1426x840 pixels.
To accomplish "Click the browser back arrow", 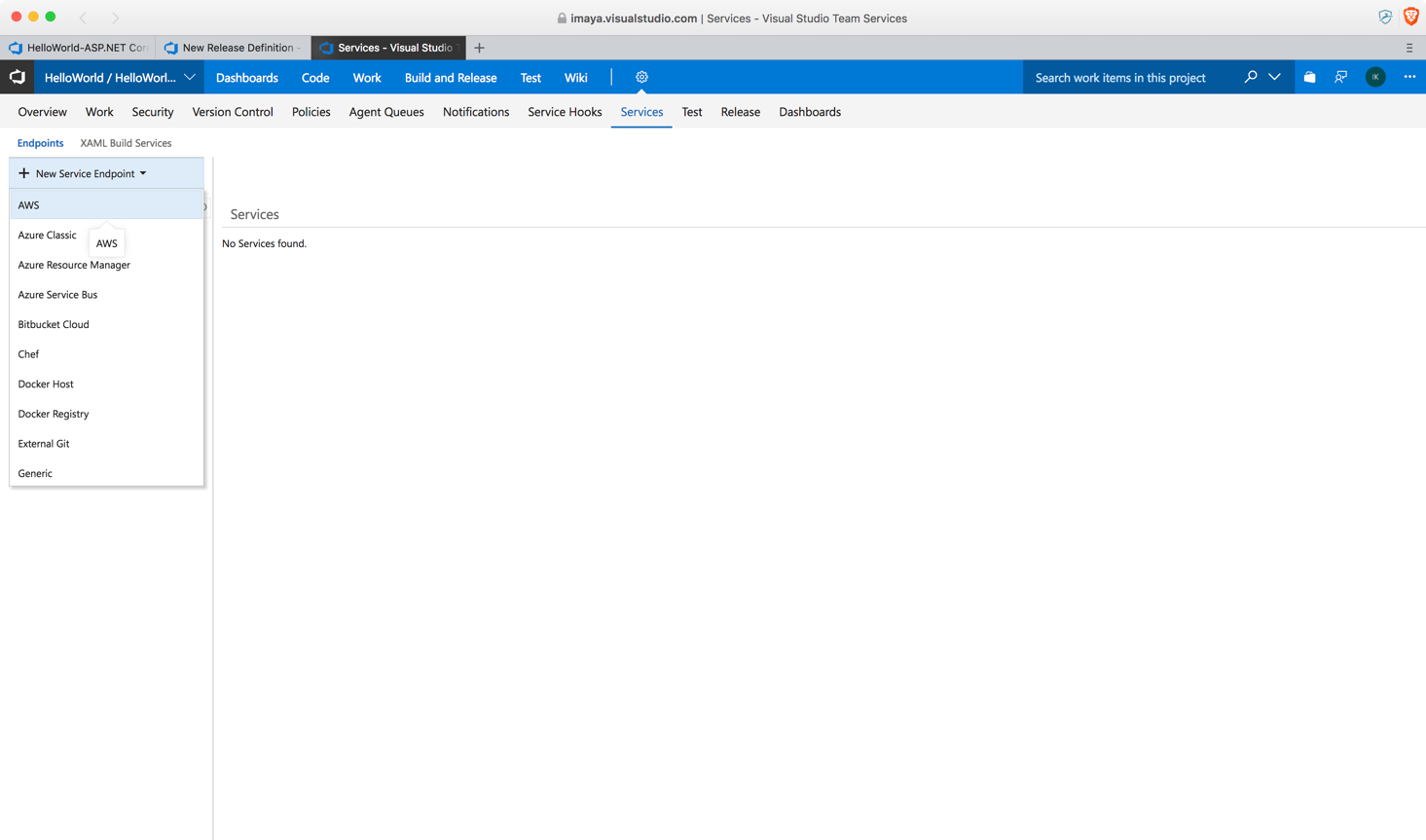I will click(x=83, y=18).
